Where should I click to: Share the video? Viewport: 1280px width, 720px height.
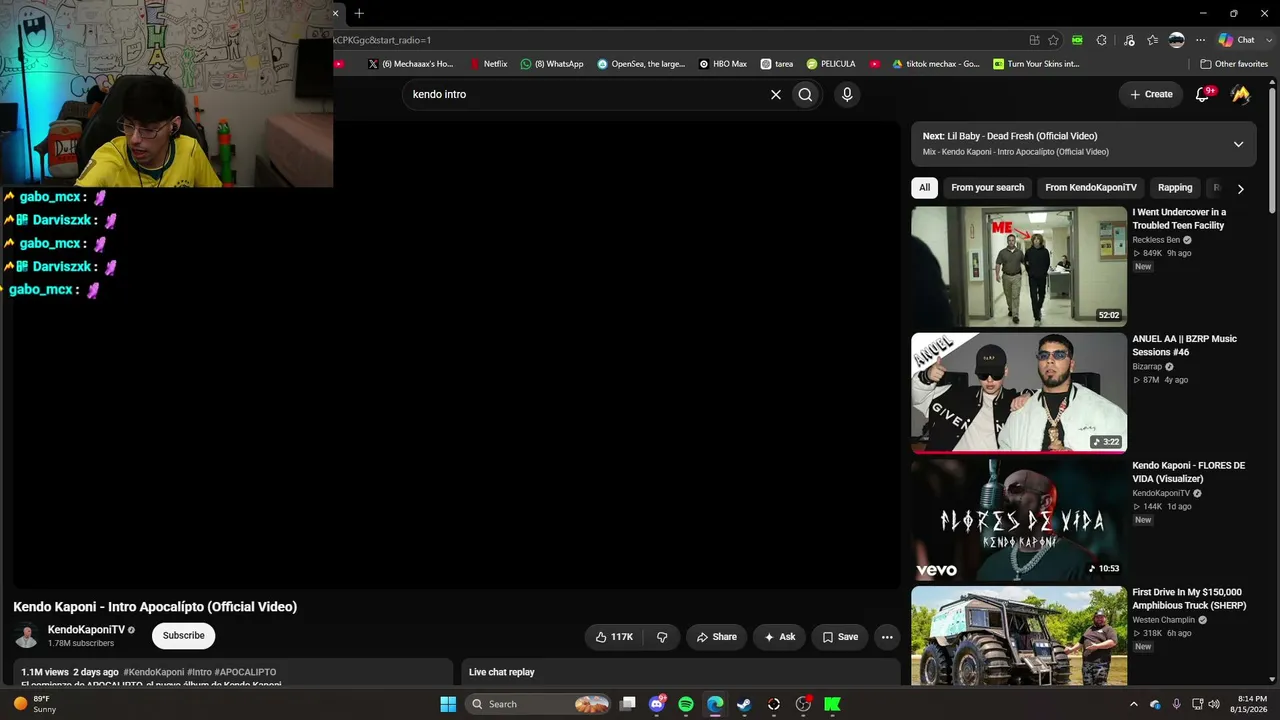point(717,637)
